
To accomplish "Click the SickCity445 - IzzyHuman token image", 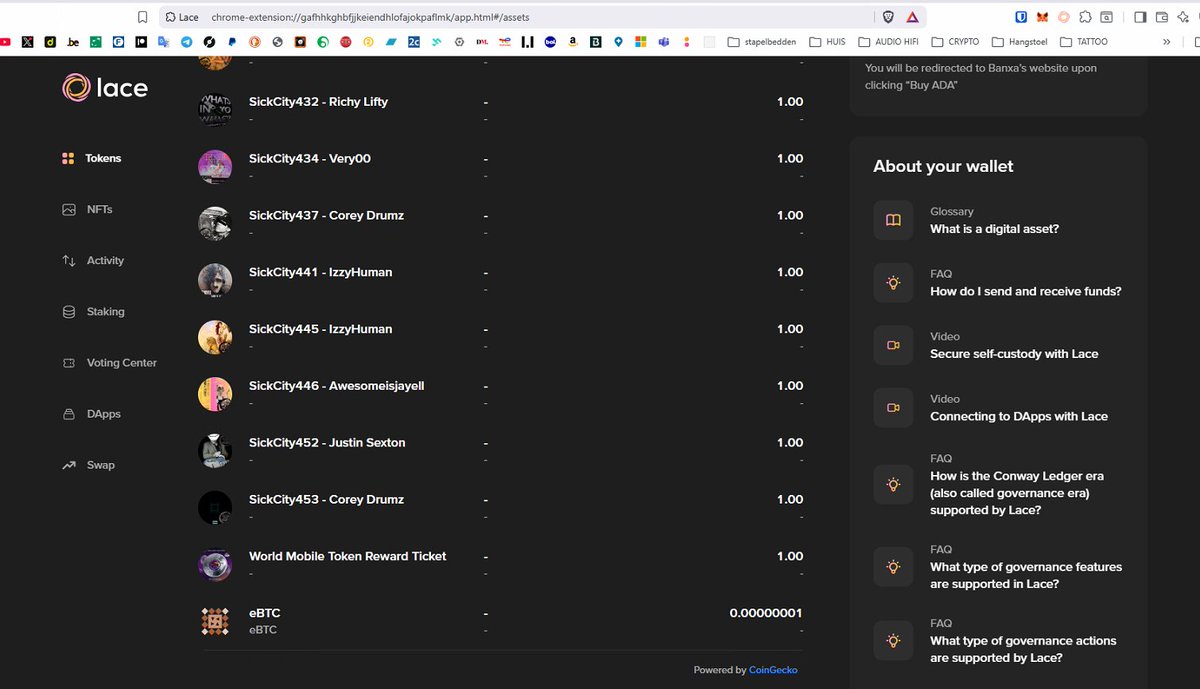I will [x=215, y=337].
